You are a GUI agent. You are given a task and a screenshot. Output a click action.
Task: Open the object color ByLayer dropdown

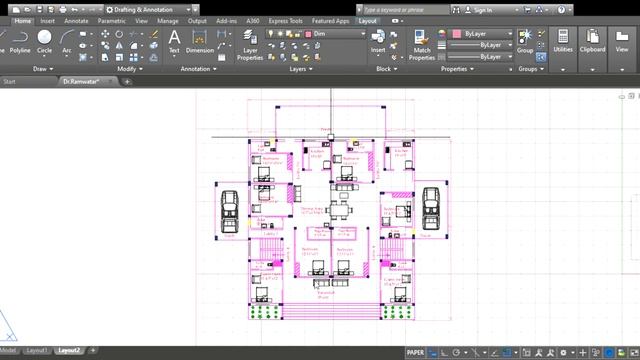click(x=481, y=34)
